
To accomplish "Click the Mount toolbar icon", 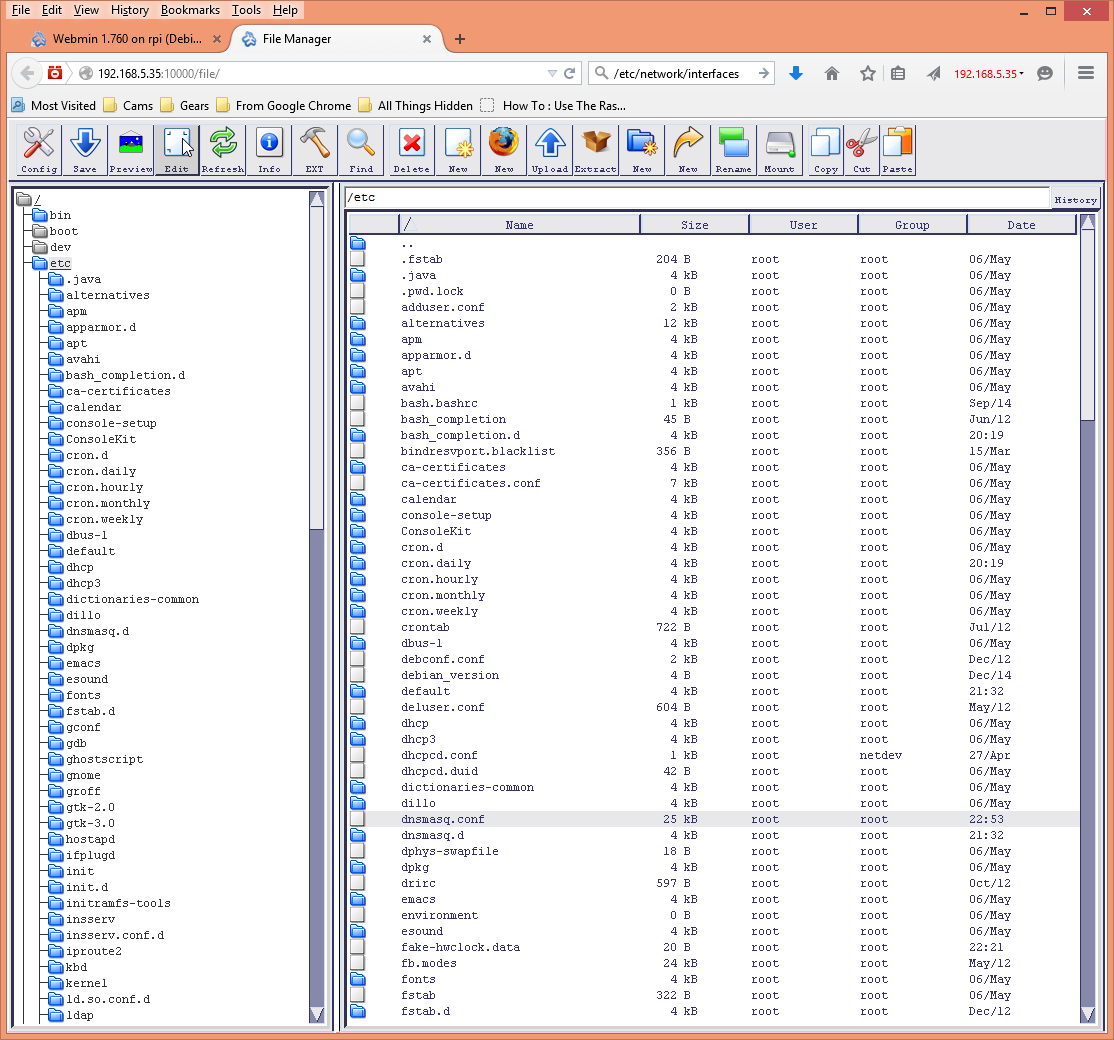I will point(779,149).
